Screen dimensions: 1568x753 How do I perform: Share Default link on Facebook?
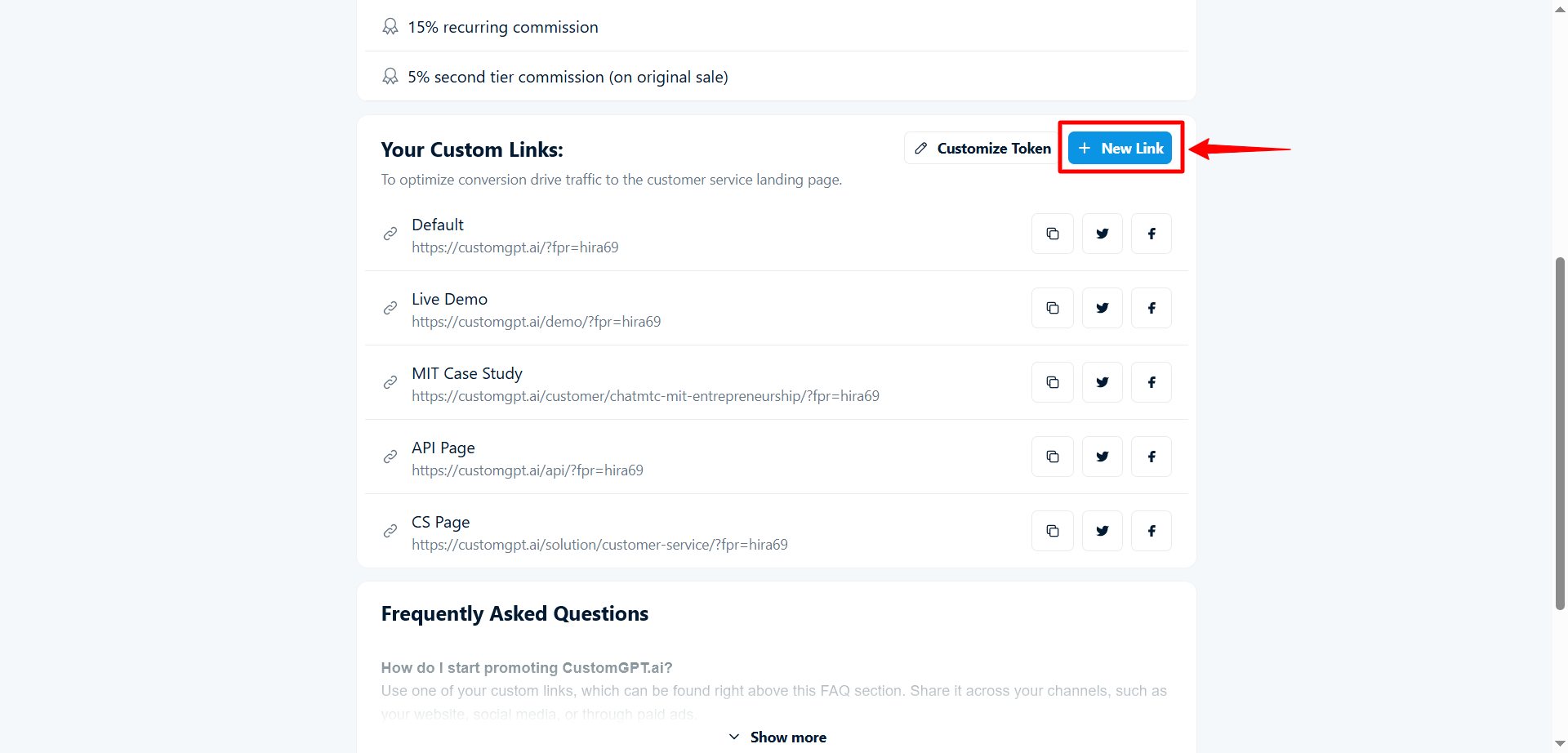click(1151, 234)
